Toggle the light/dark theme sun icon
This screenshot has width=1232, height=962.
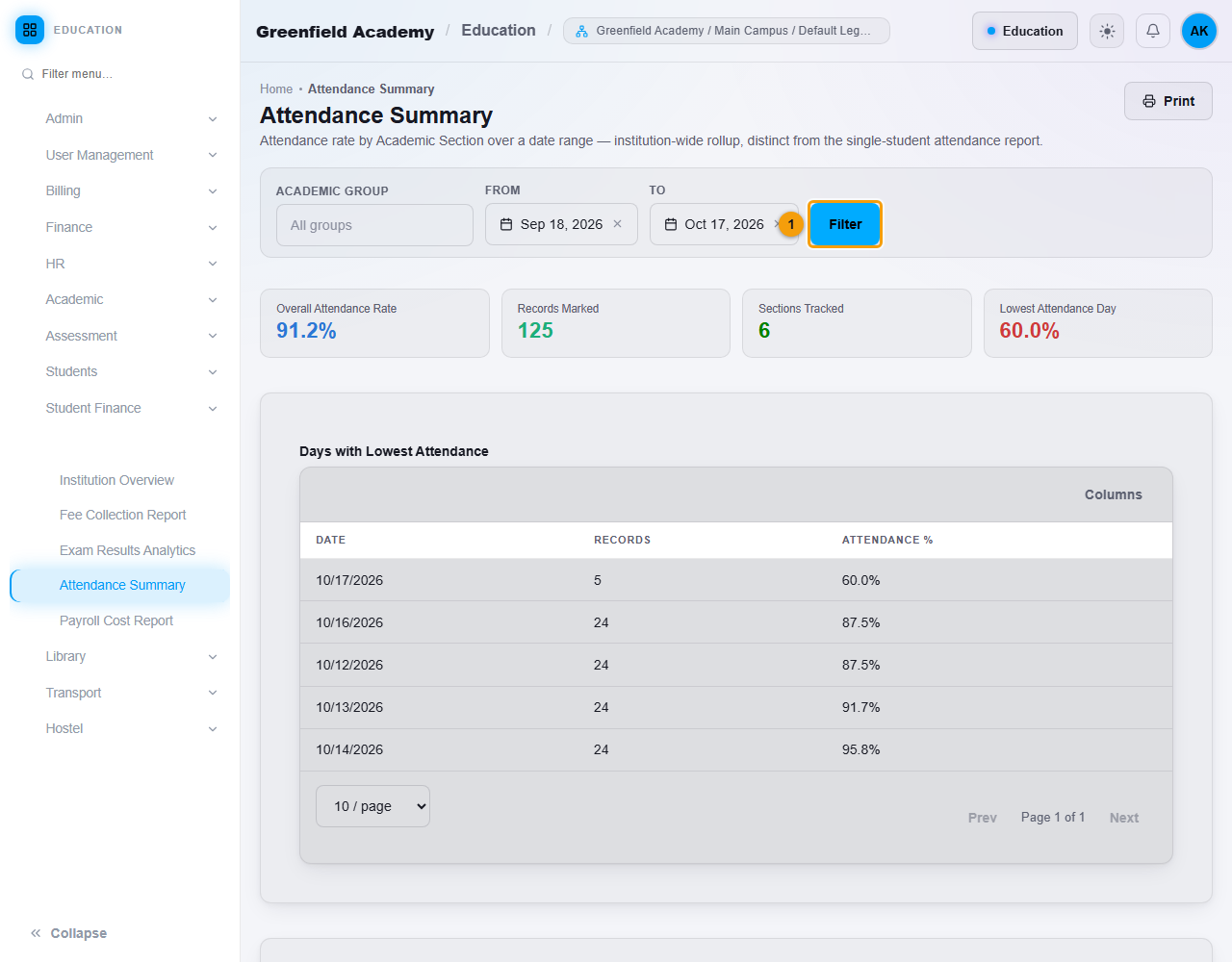1107,31
